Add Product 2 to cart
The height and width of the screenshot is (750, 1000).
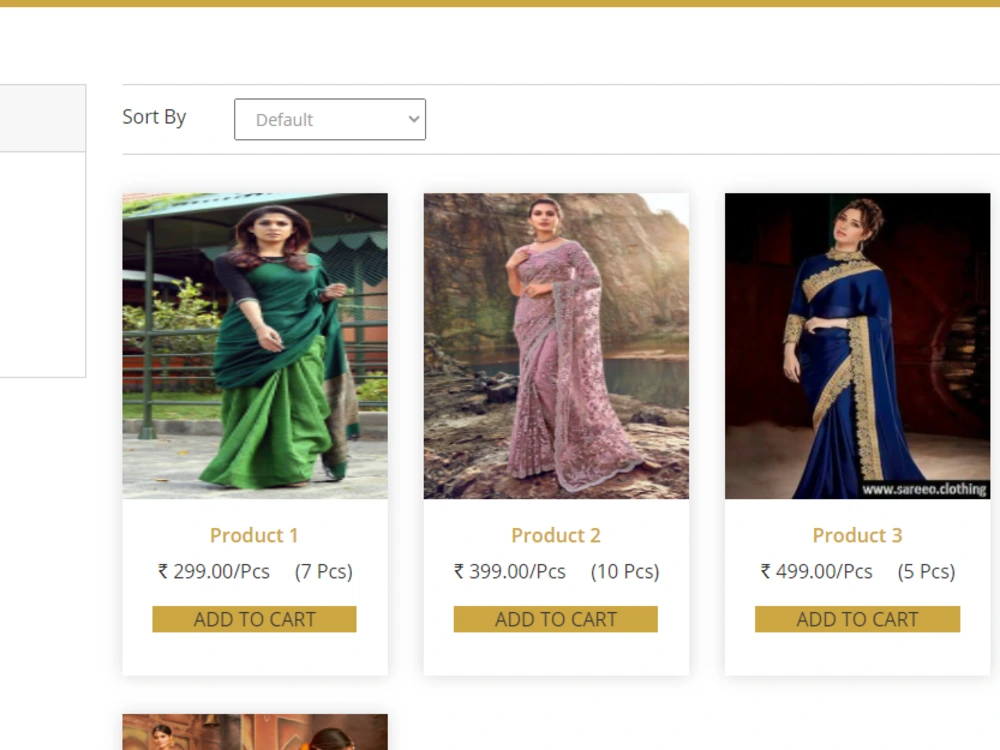555,619
